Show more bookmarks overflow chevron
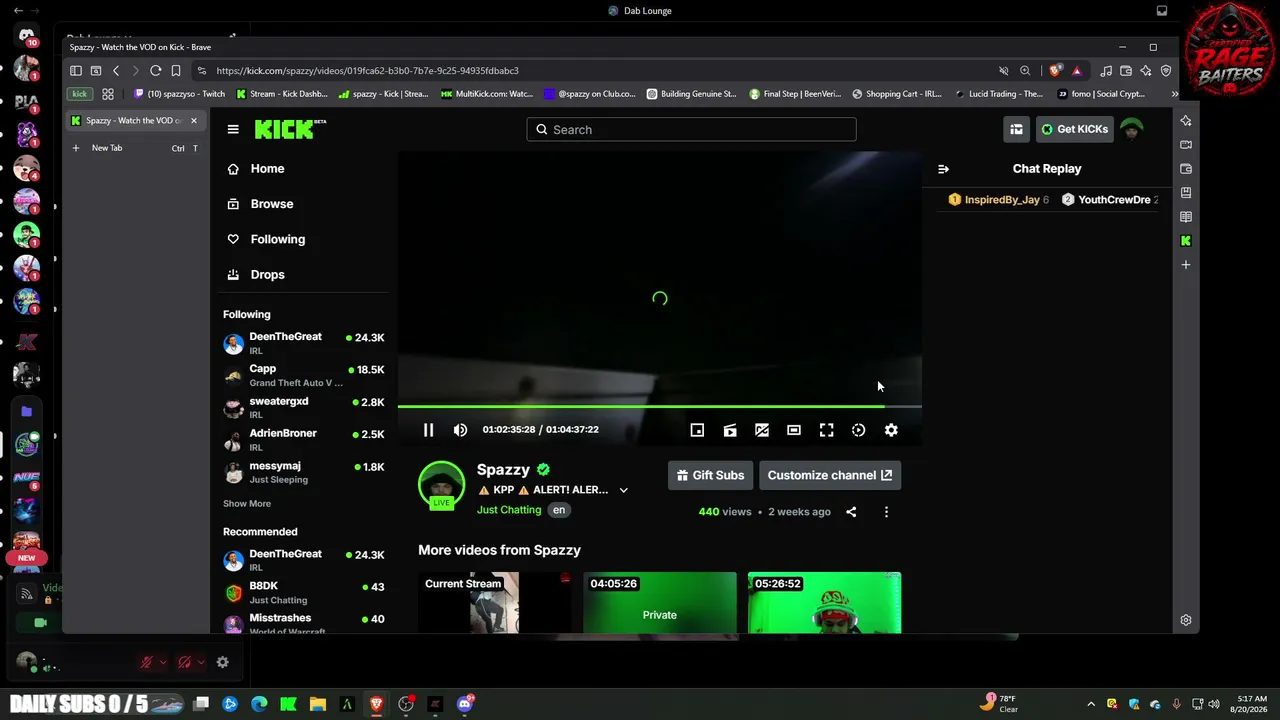 [1174, 94]
